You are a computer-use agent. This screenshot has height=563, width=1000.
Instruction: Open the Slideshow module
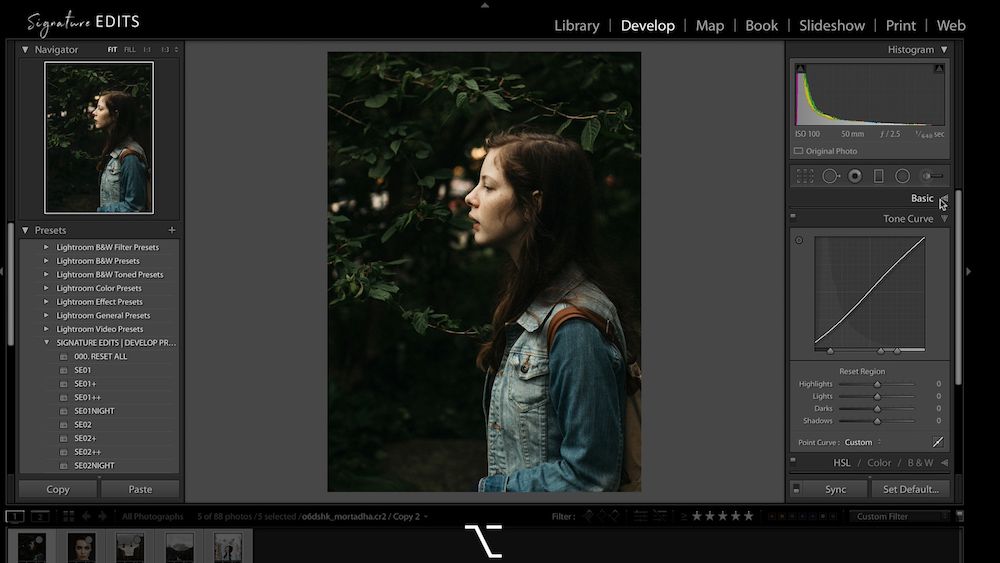(831, 26)
